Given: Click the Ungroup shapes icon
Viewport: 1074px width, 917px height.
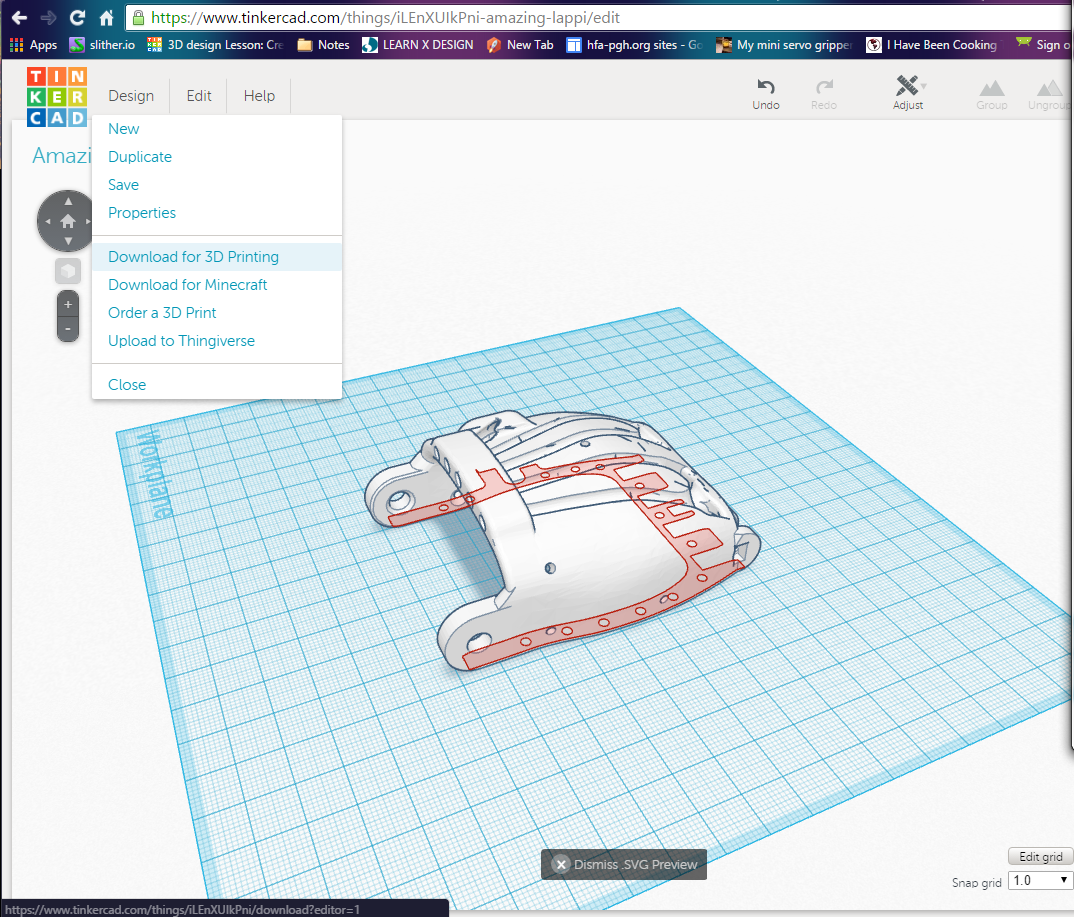Looking at the screenshot, I should (x=1049, y=95).
